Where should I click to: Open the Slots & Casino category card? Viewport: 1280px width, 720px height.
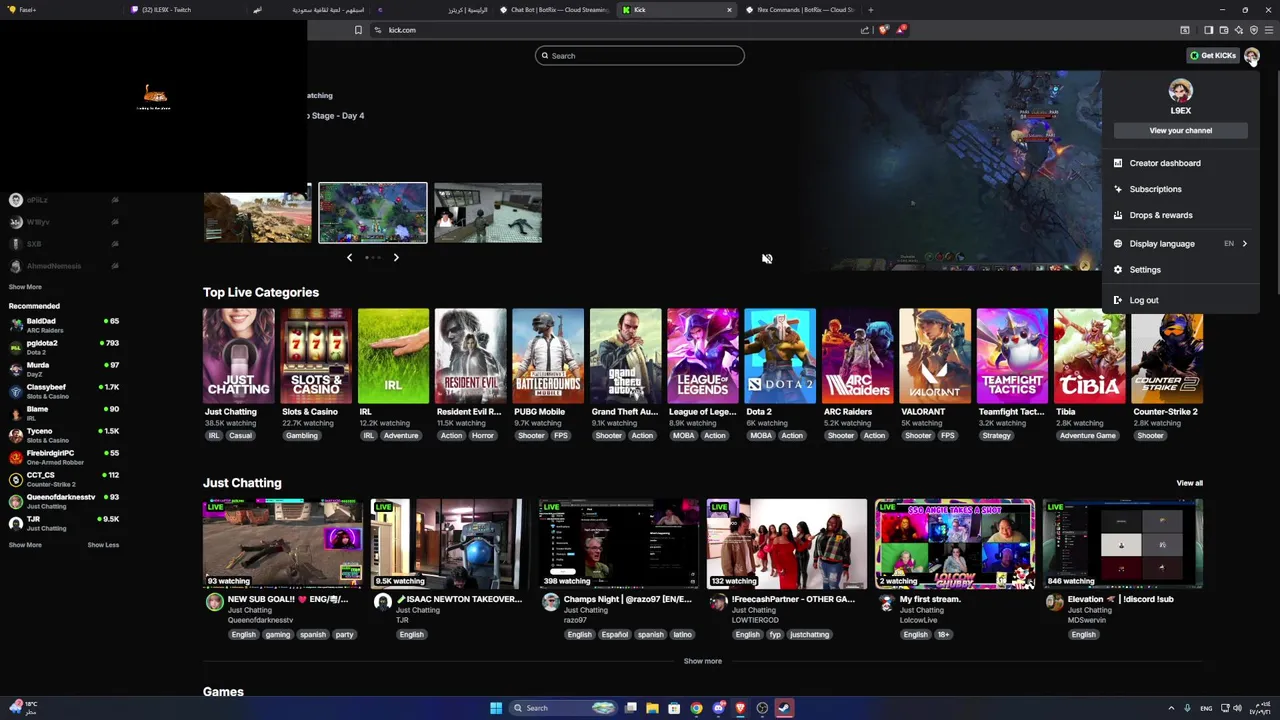[x=316, y=356]
